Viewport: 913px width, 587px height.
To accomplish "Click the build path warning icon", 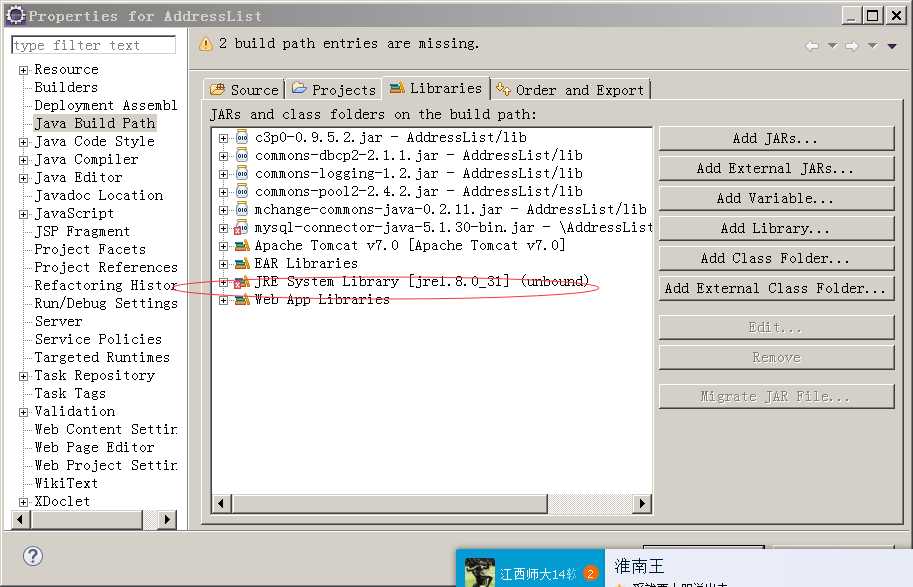I will (206, 44).
